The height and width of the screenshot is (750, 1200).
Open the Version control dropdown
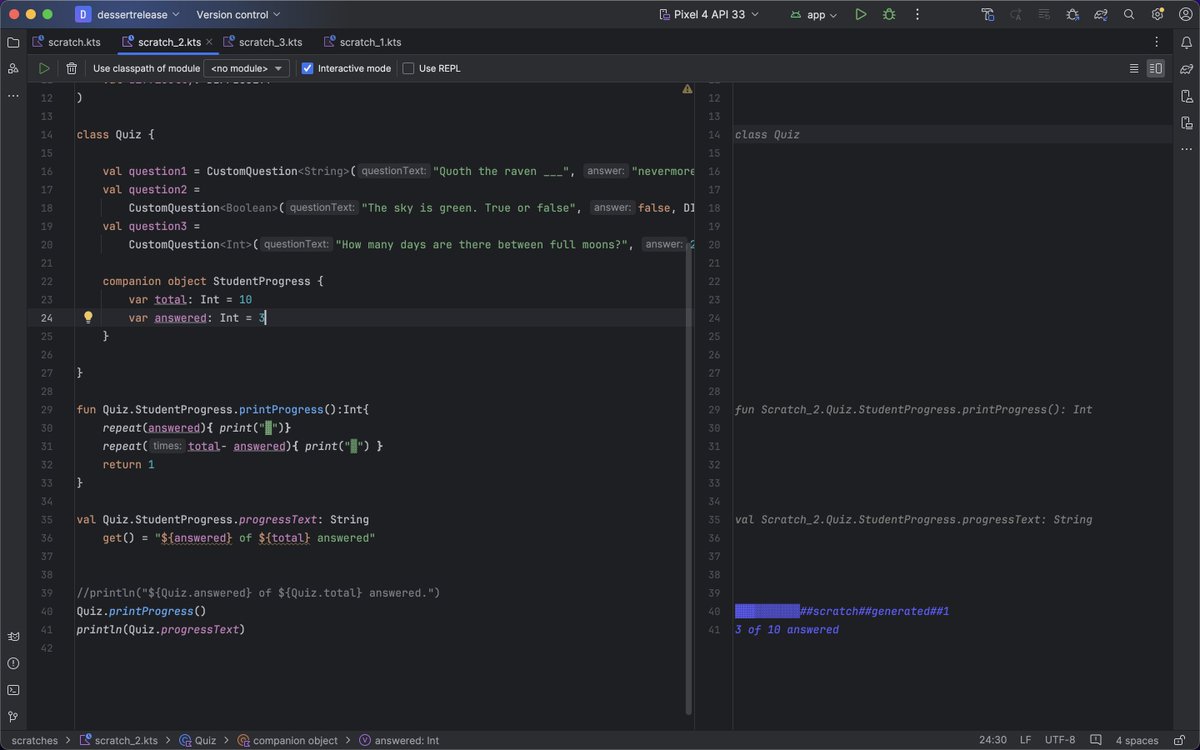click(238, 15)
